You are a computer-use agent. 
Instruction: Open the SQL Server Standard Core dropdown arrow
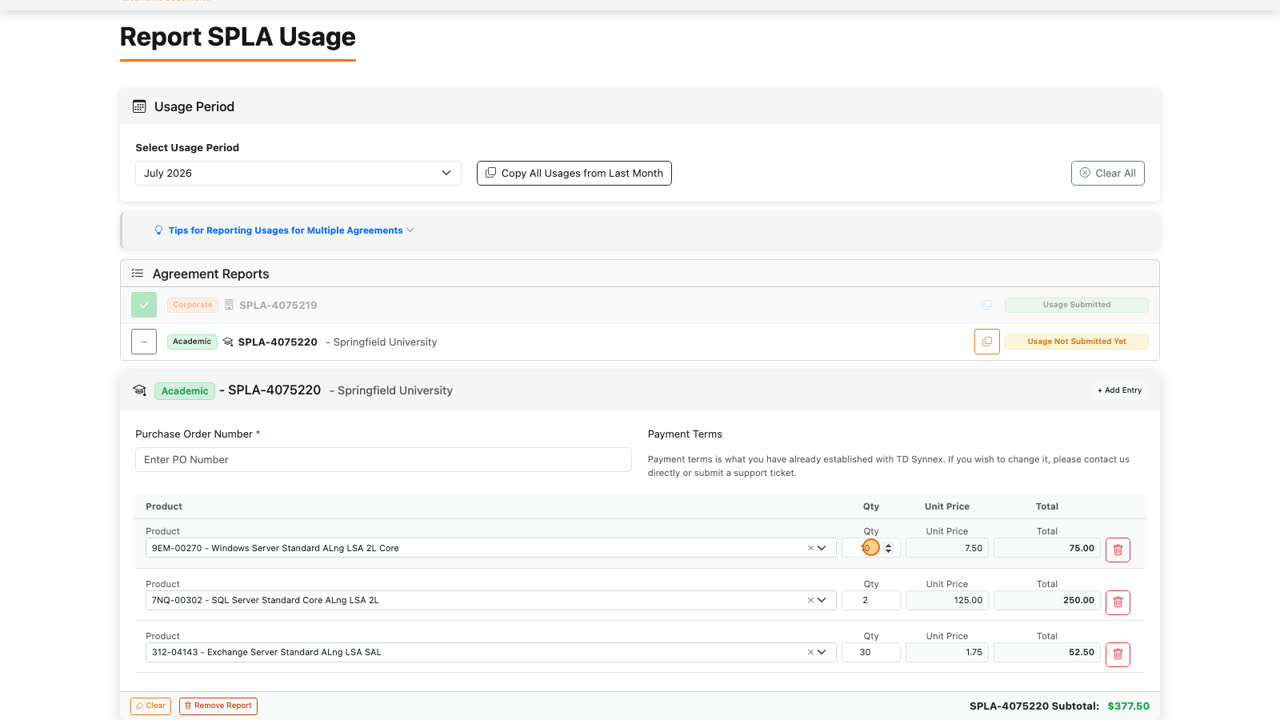pyautogui.click(x=823, y=600)
